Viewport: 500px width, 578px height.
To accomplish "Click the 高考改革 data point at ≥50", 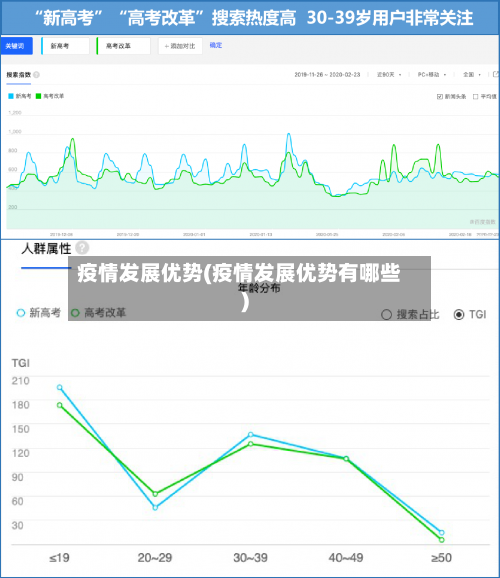I will click(x=442, y=540).
